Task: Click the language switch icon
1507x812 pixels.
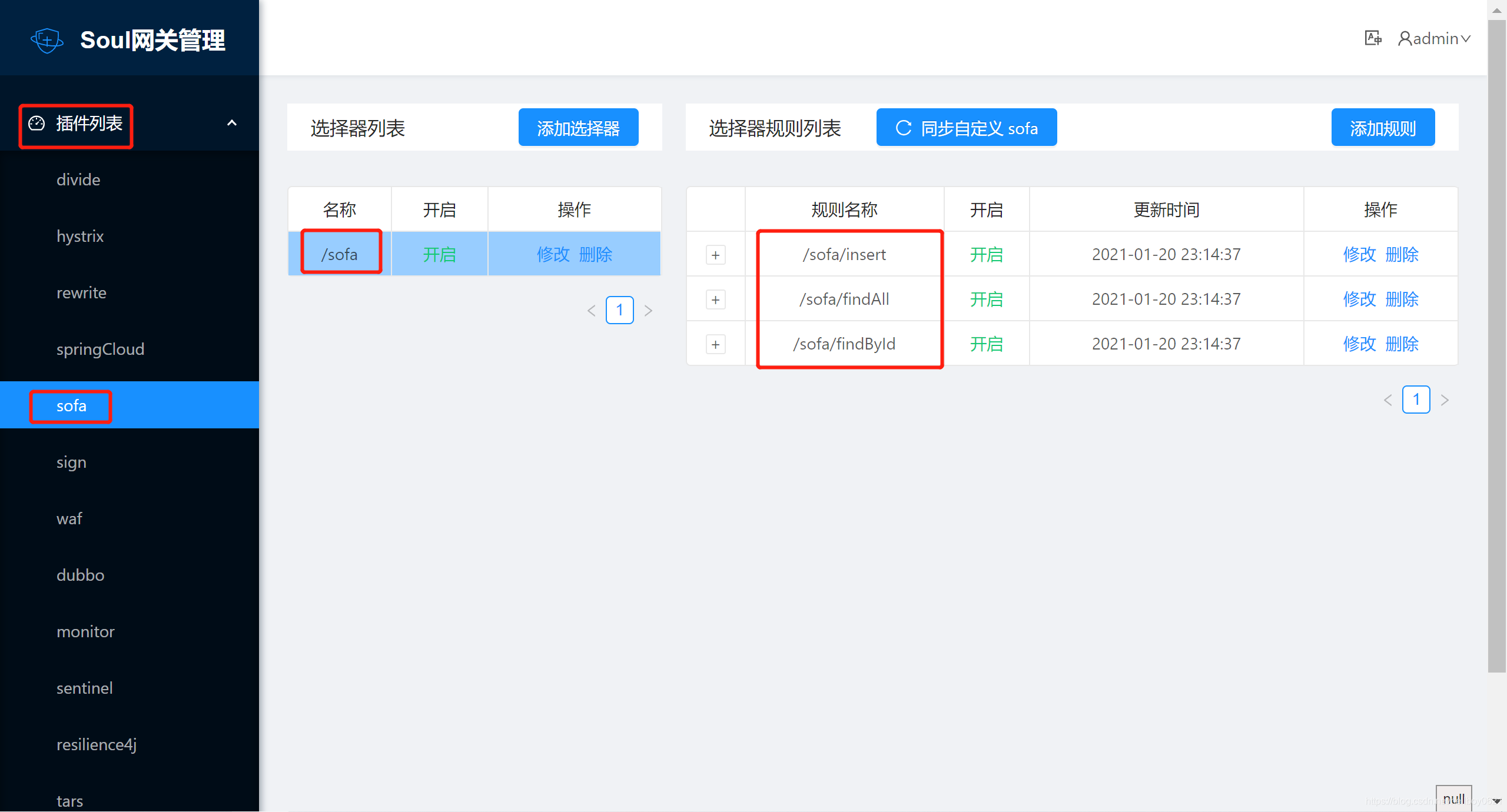Action: coord(1373,38)
